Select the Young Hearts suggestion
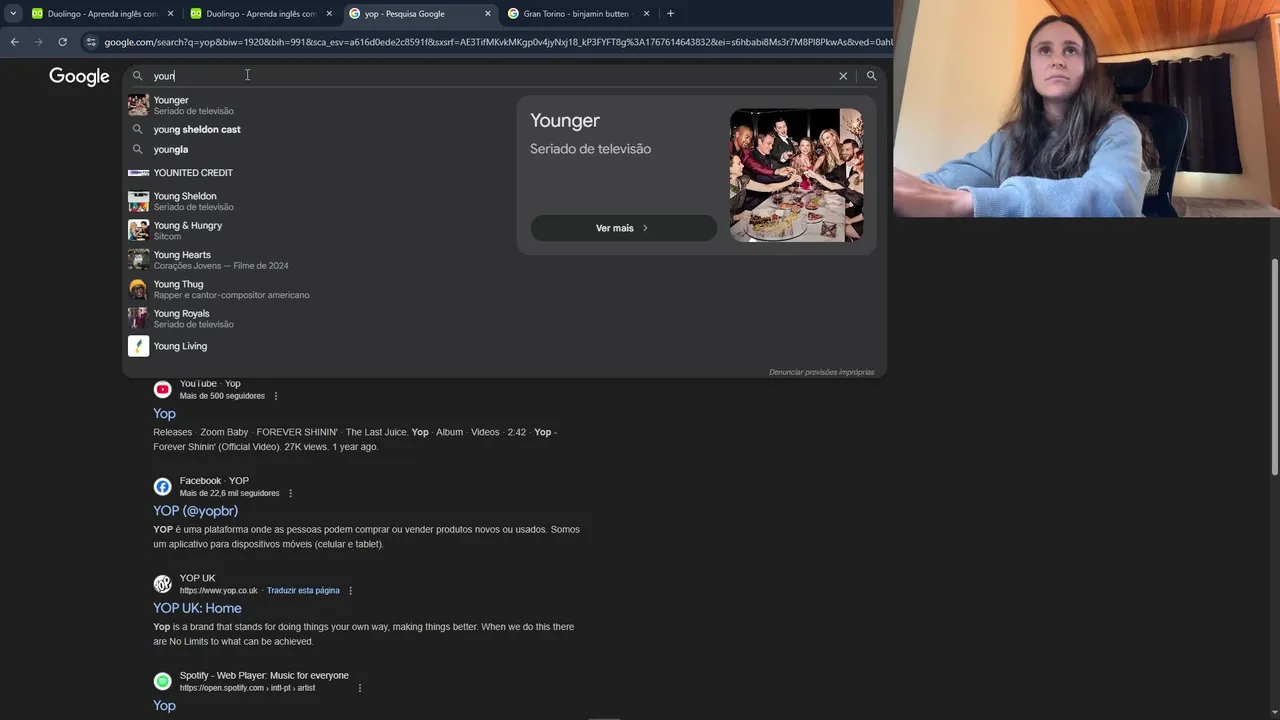The width and height of the screenshot is (1280, 720). [x=319, y=260]
